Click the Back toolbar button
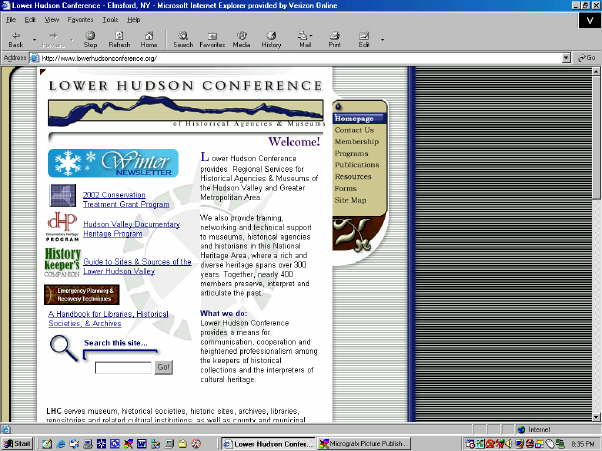This screenshot has height=451, width=602. 16,40
